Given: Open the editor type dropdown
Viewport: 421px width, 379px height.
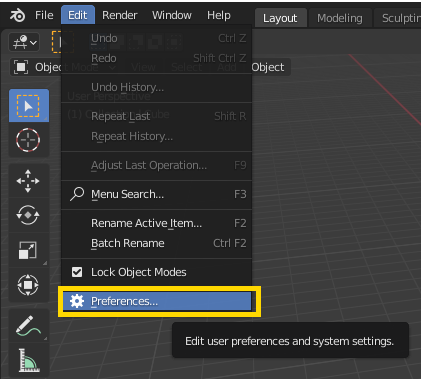Looking at the screenshot, I should click(24, 42).
